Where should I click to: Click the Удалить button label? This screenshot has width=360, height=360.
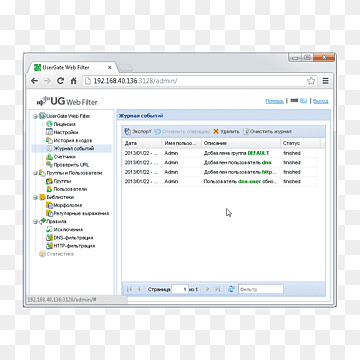coord(230,132)
